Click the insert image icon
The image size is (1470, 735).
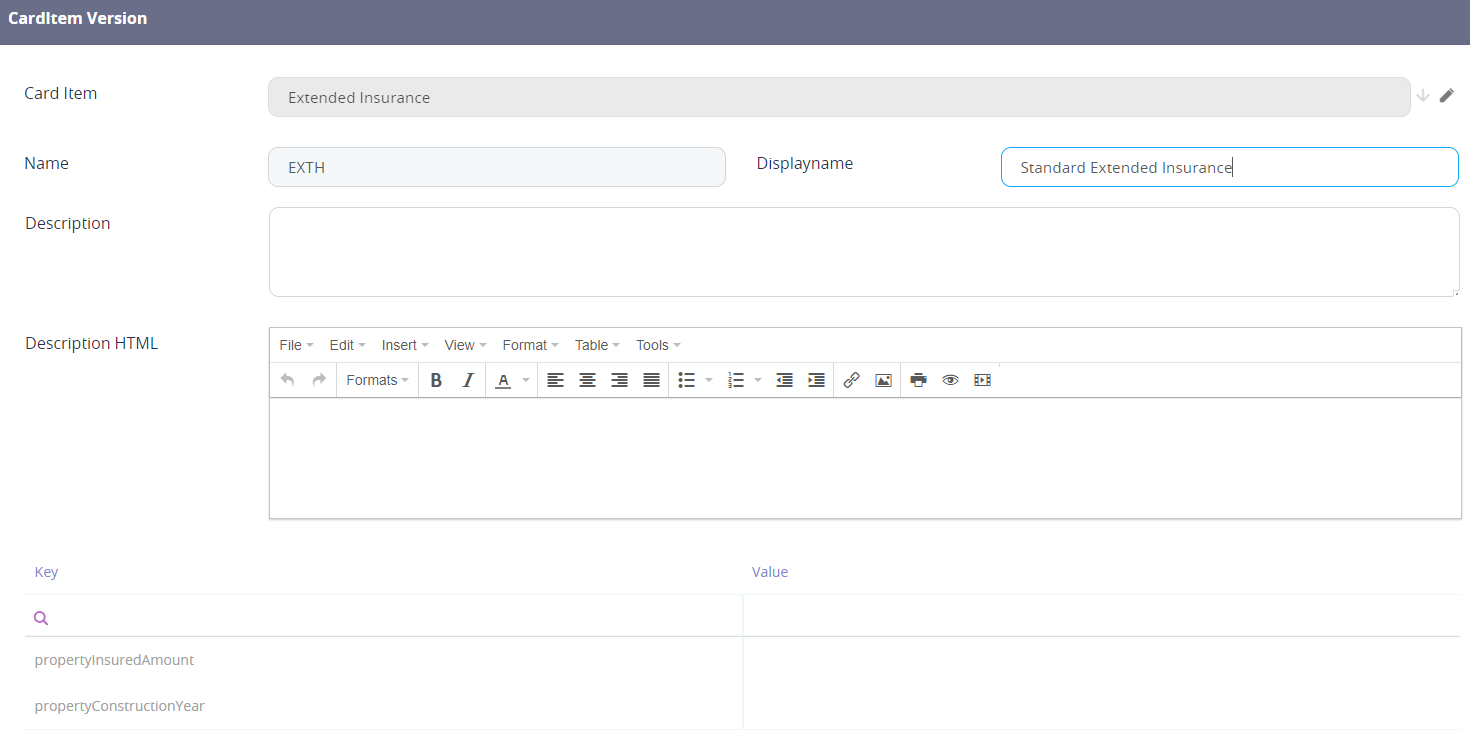pyautogui.click(x=883, y=380)
